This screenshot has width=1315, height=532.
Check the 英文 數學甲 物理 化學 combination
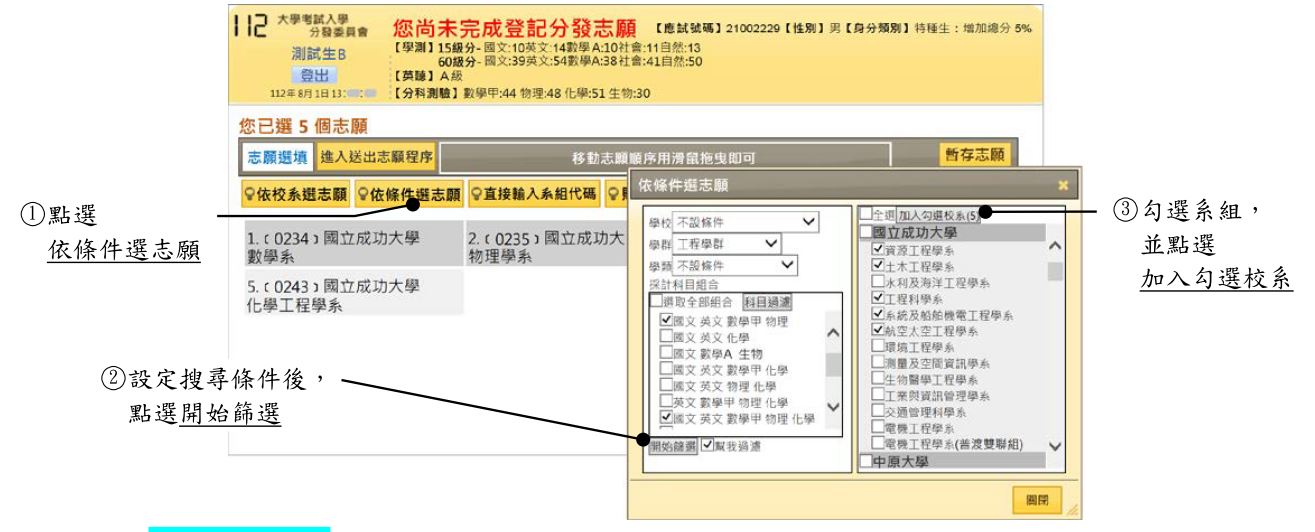(x=666, y=402)
